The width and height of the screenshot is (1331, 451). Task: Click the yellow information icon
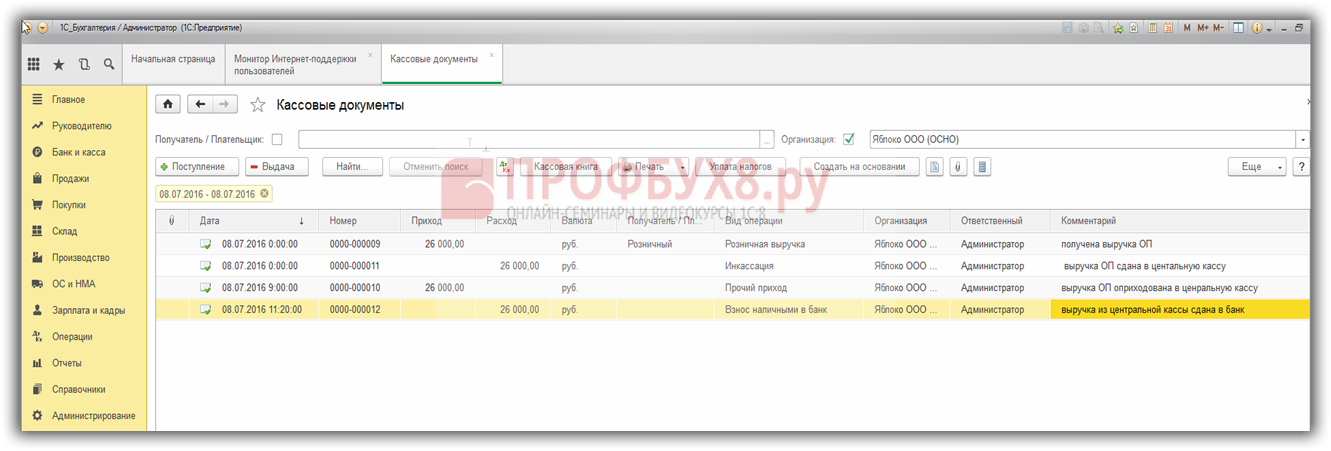(1257, 27)
